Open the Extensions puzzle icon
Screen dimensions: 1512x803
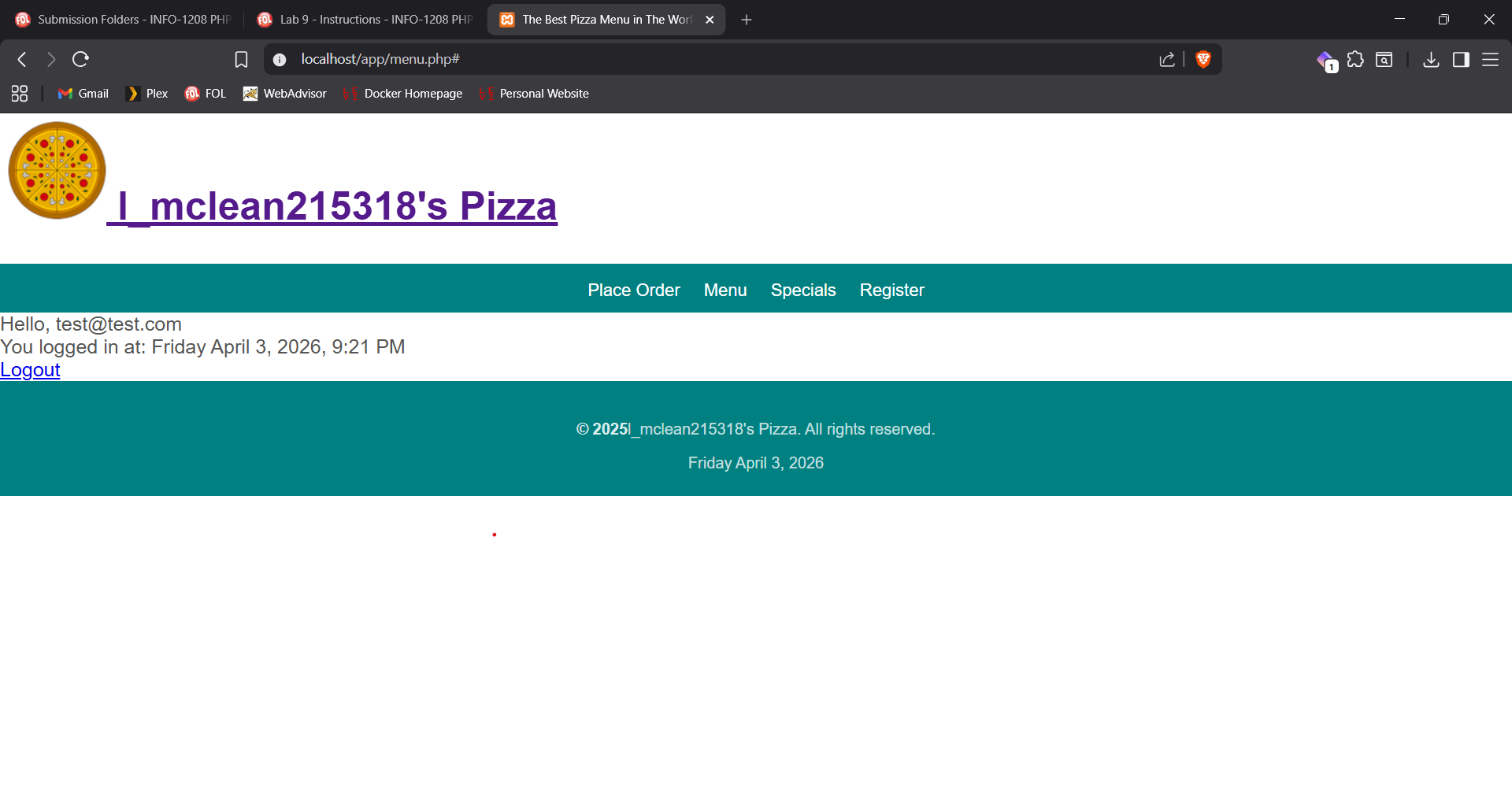[x=1354, y=60]
